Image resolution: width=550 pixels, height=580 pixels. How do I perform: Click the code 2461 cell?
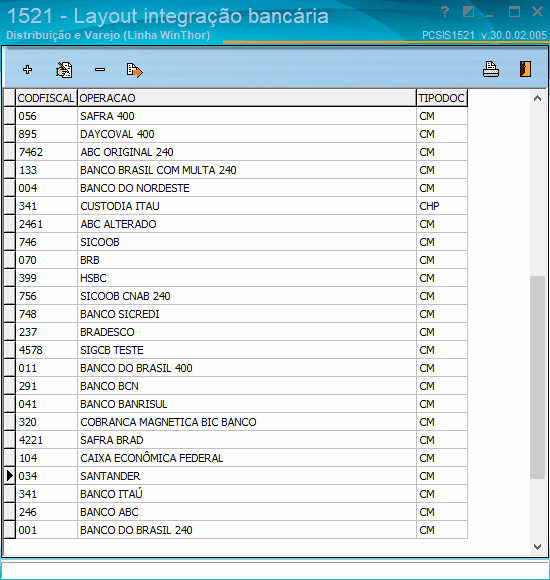pyautogui.click(x=46, y=224)
